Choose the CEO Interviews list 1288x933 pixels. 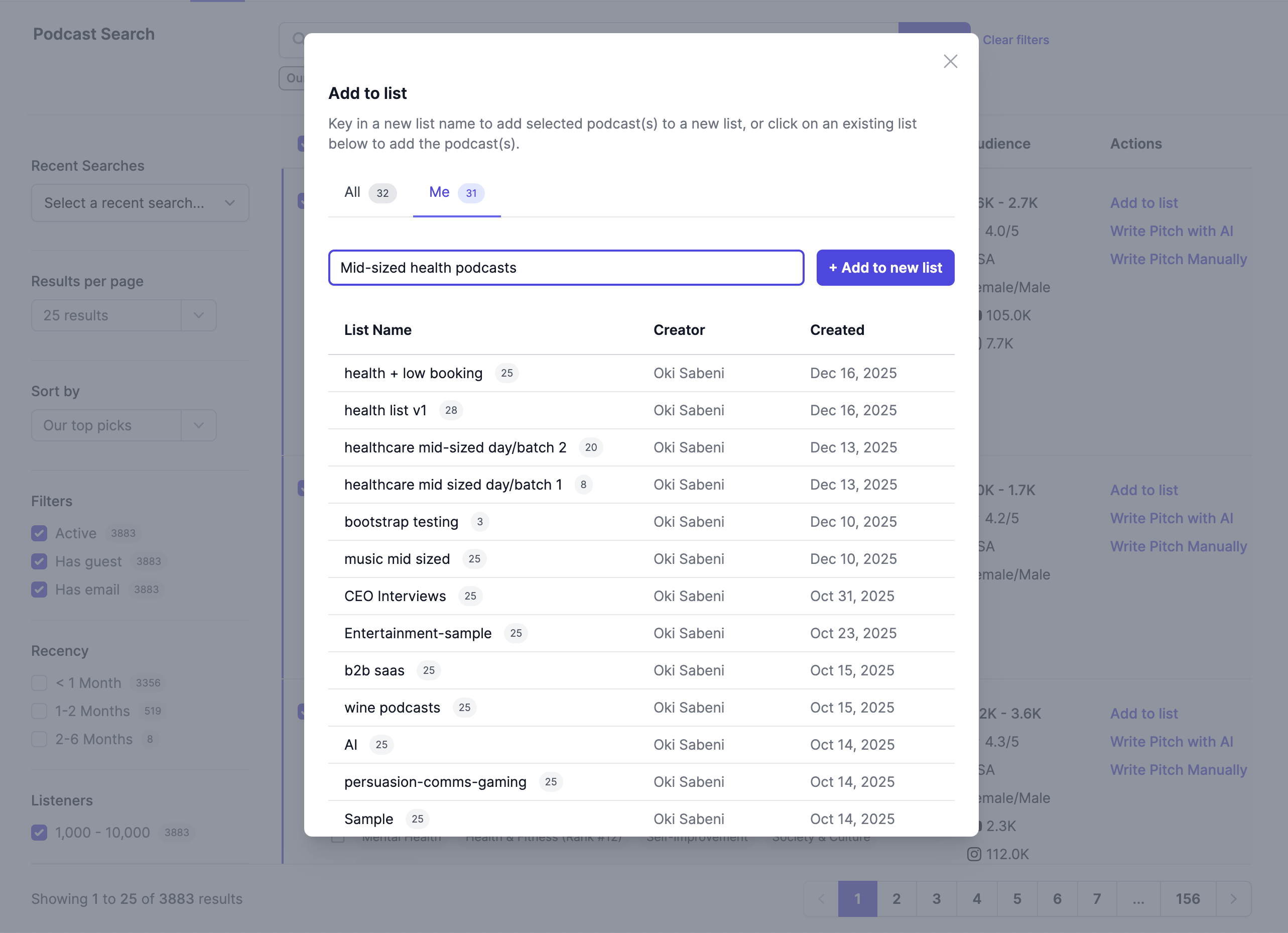point(395,596)
